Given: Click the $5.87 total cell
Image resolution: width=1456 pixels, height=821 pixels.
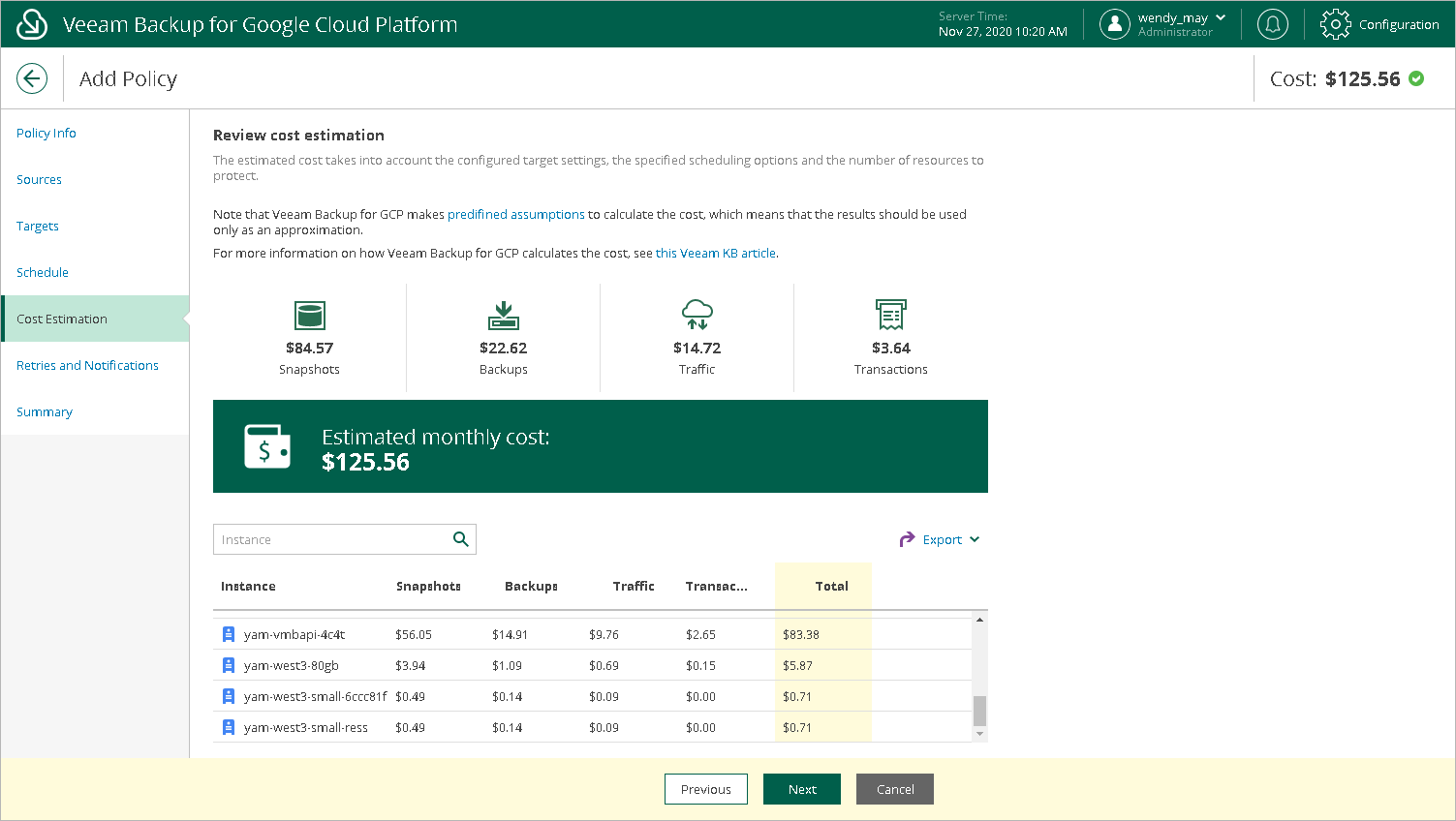Looking at the screenshot, I should pyautogui.click(x=797, y=665).
